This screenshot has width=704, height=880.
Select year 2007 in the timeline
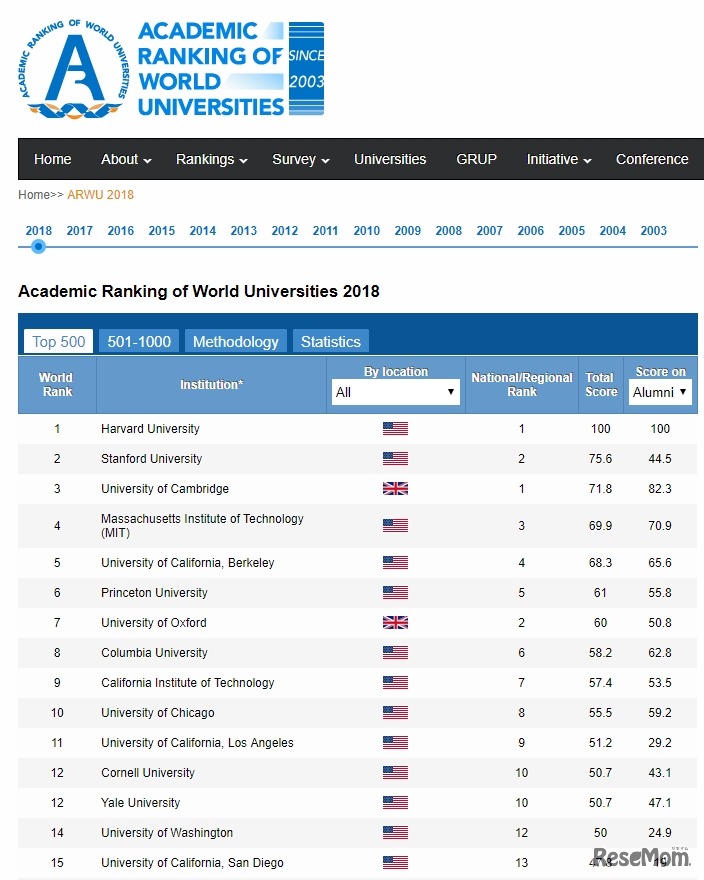490,231
